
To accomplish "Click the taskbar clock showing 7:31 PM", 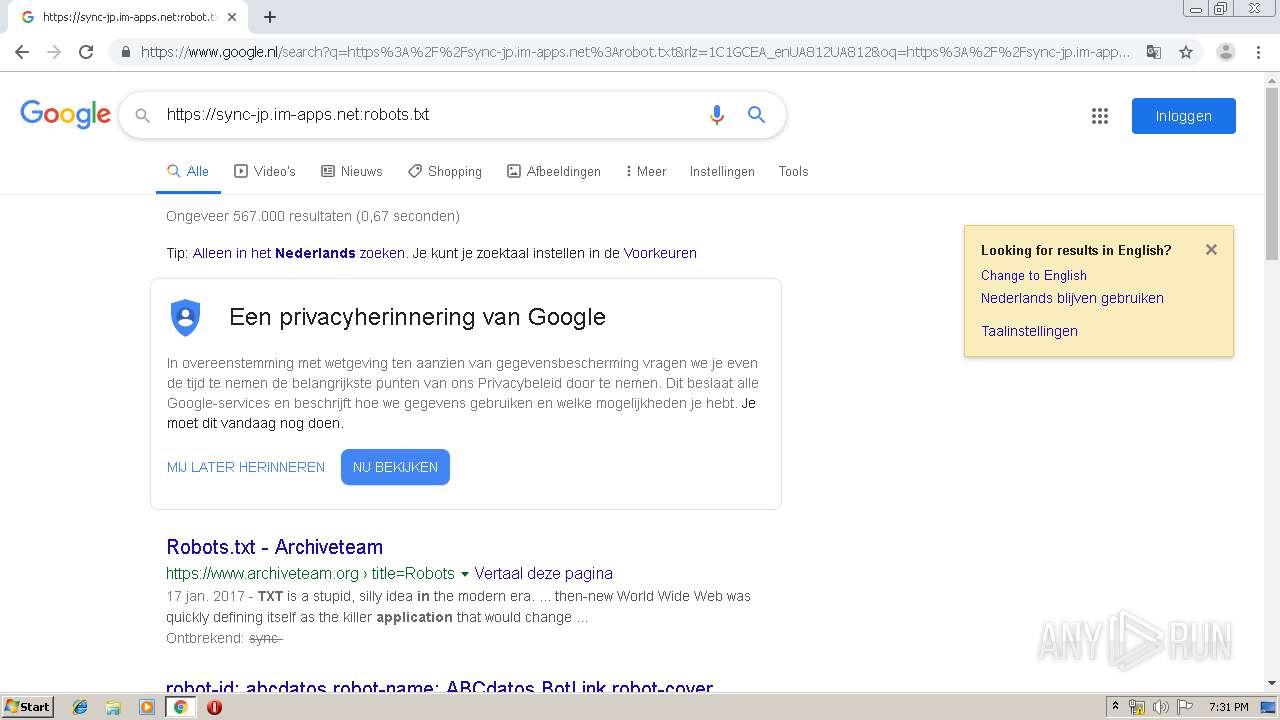I will tap(1229, 707).
